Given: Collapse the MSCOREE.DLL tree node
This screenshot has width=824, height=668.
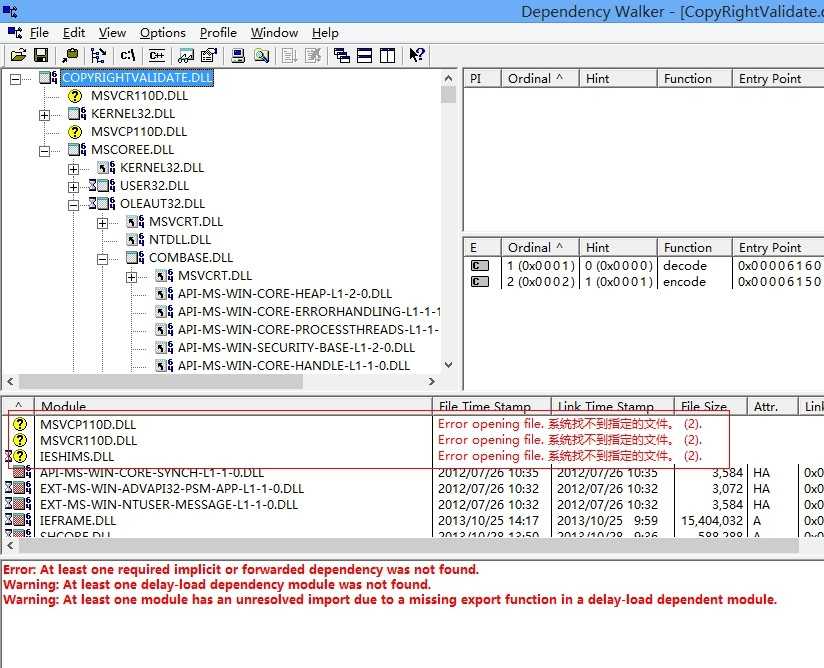Looking at the screenshot, I should tap(45, 151).
